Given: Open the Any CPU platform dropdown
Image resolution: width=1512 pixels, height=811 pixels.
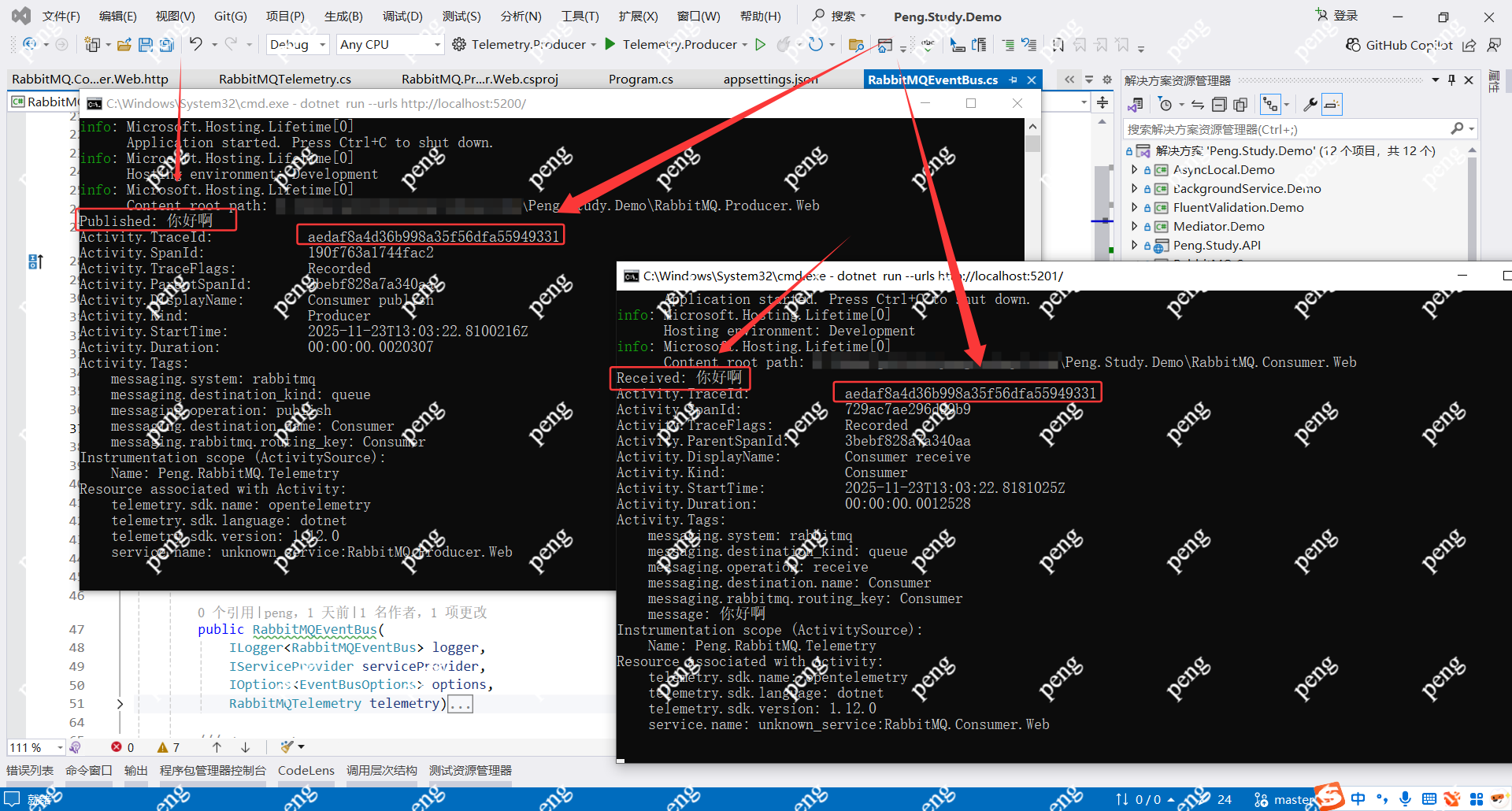Looking at the screenshot, I should (390, 45).
